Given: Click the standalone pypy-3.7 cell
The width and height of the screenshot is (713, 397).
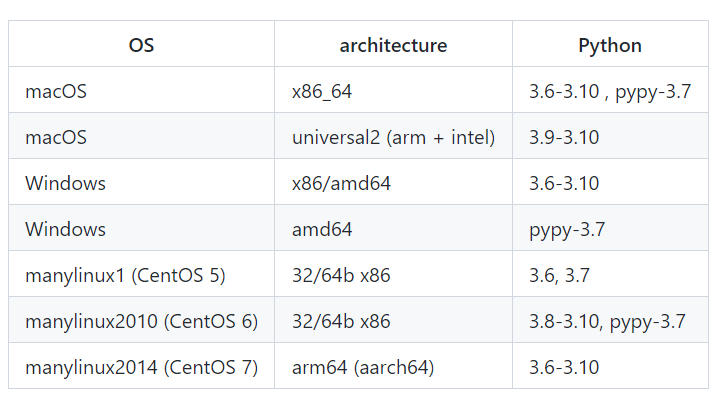Looking at the screenshot, I should click(610, 228).
